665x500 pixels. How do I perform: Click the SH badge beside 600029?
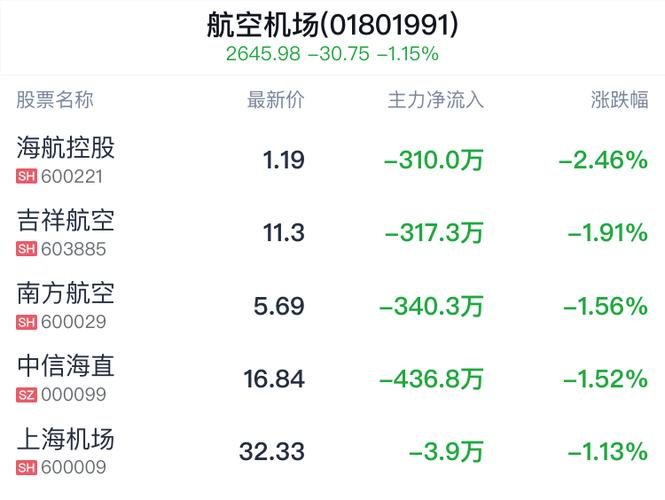(x=27, y=323)
